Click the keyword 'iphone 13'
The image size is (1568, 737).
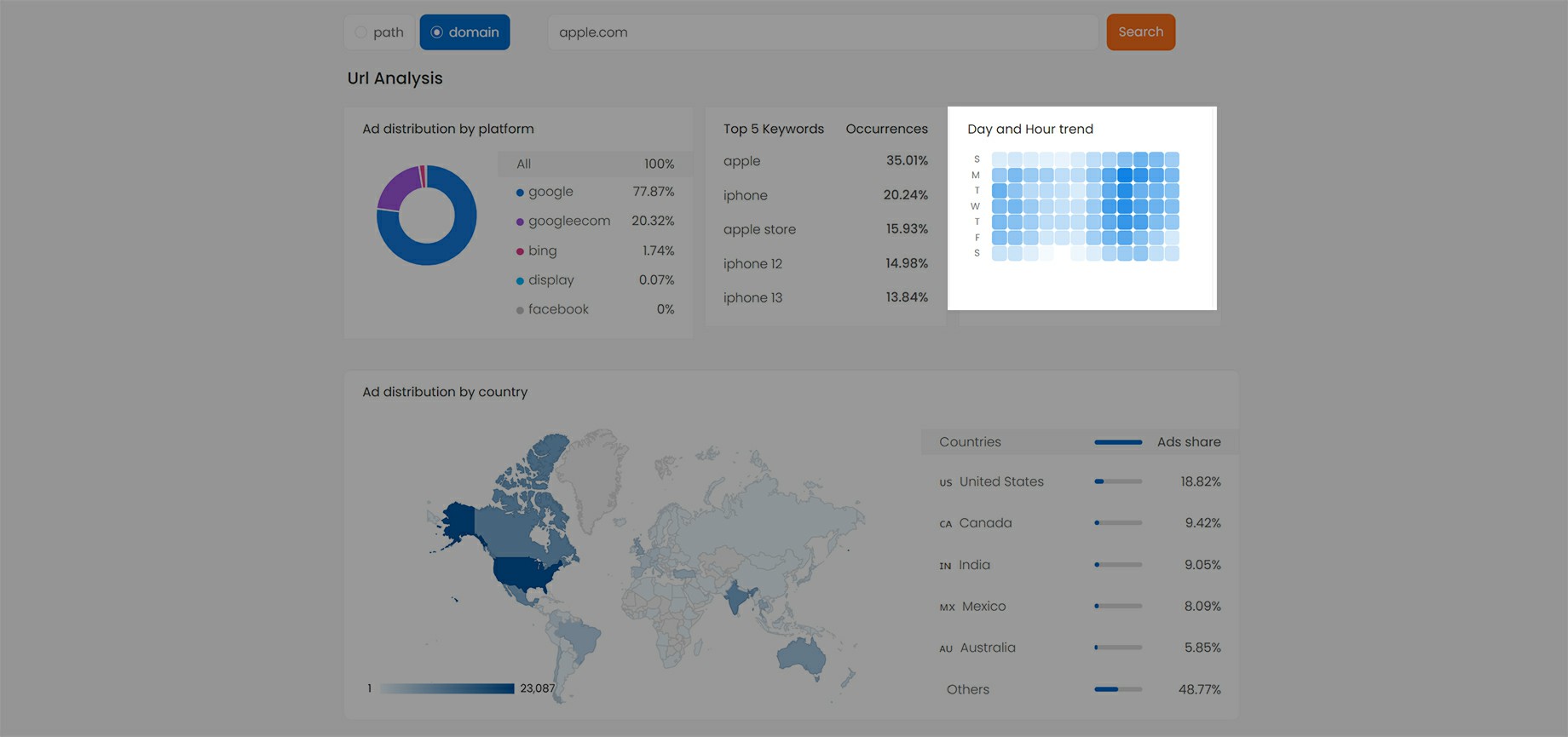752,298
